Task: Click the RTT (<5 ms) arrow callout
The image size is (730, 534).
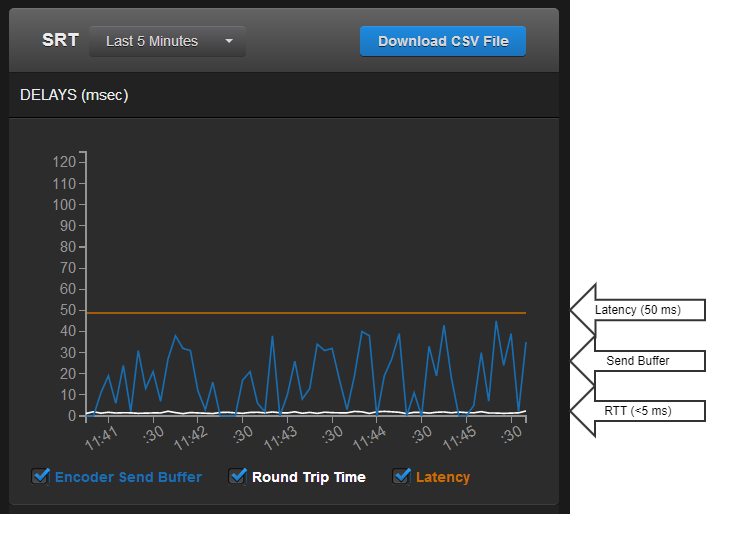Action: 638,410
